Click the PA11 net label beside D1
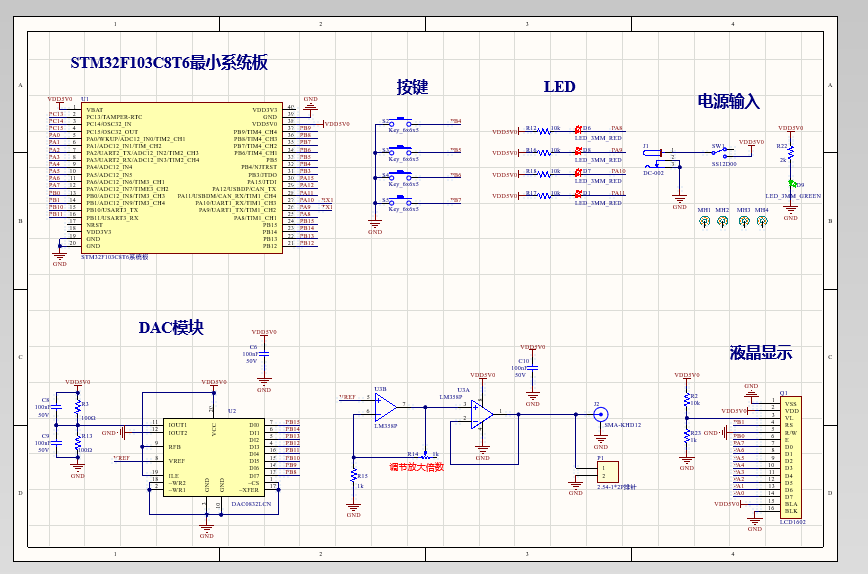This screenshot has height=574, width=868. [618, 193]
